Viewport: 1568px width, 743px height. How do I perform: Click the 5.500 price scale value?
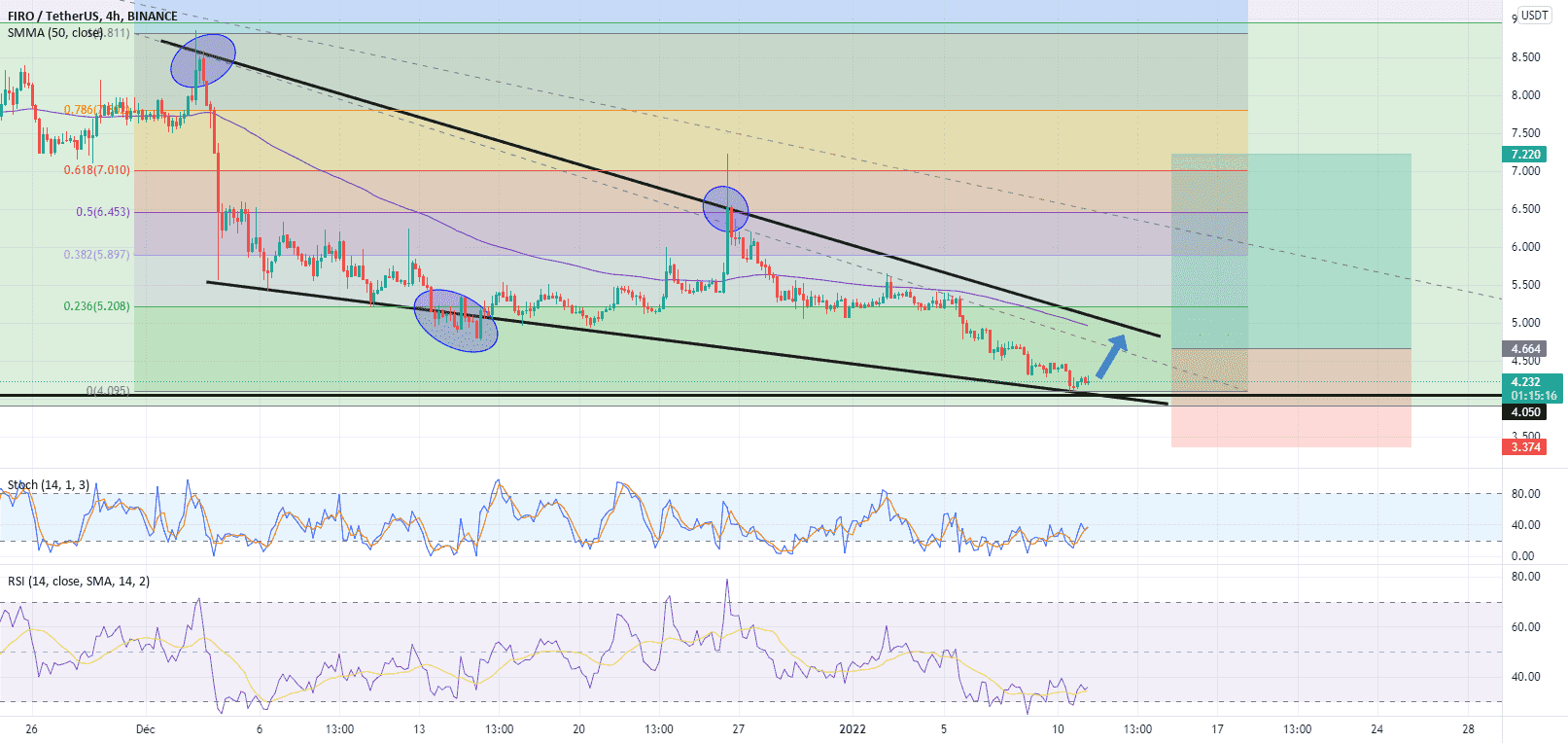[x=1525, y=284]
